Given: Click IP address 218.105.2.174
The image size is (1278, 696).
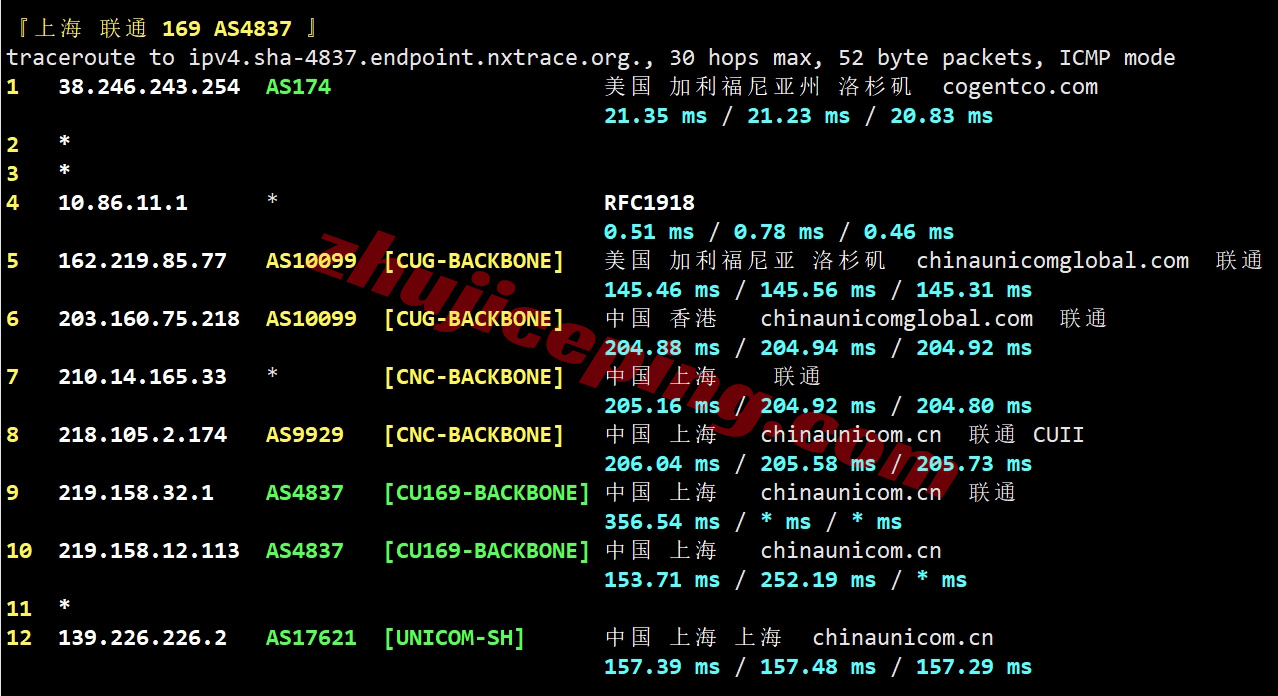Looking at the screenshot, I should coord(142,435).
